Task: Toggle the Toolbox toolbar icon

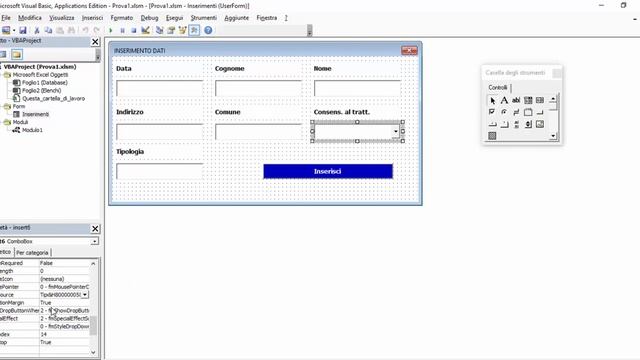Action: pyautogui.click(x=194, y=30)
